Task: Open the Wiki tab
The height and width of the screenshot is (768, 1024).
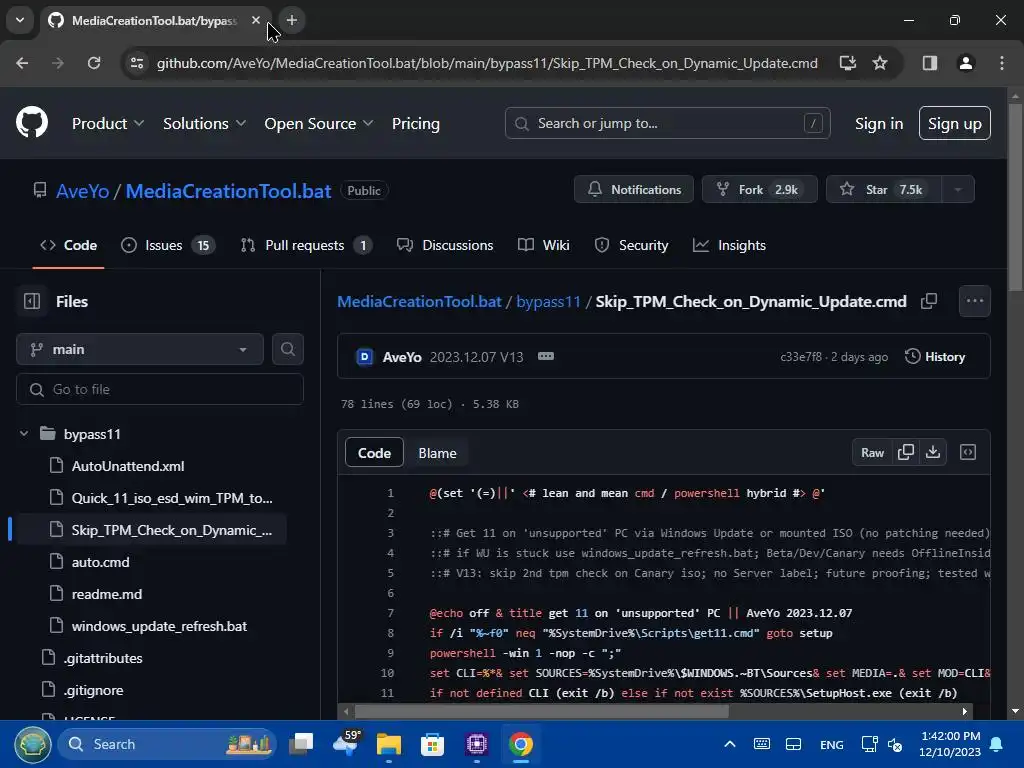Action: (x=543, y=246)
